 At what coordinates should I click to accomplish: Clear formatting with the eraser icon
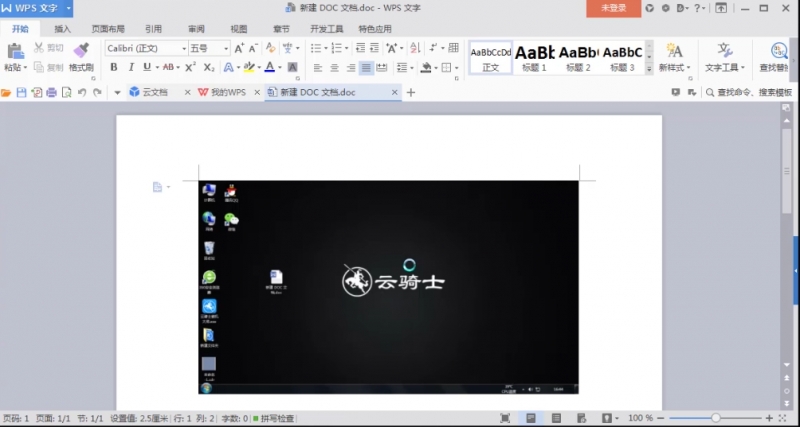tap(270, 48)
